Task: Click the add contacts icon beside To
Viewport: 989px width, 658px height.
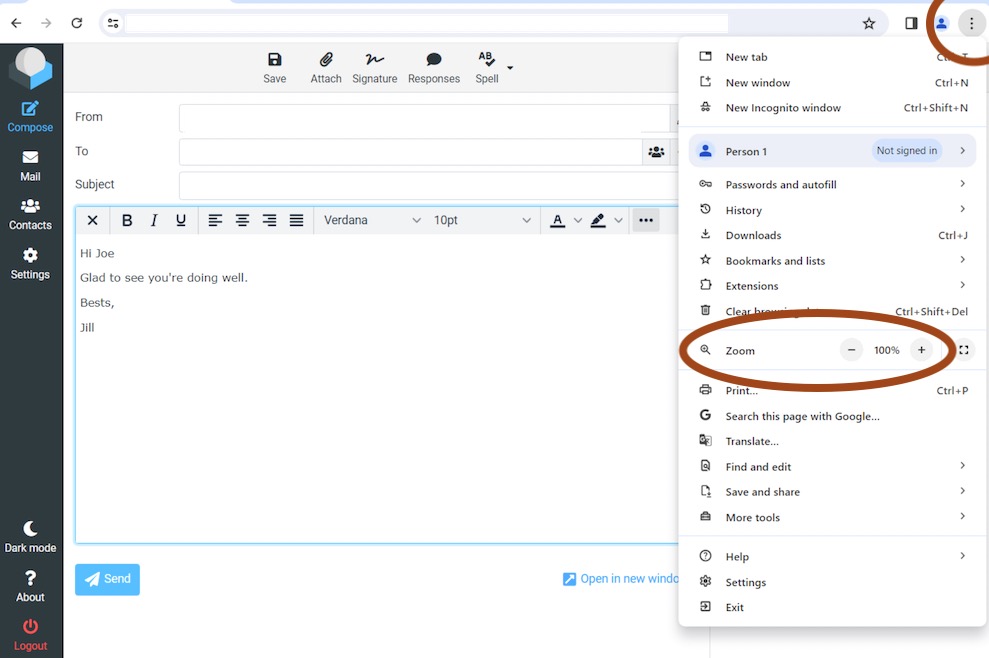Action: click(656, 152)
